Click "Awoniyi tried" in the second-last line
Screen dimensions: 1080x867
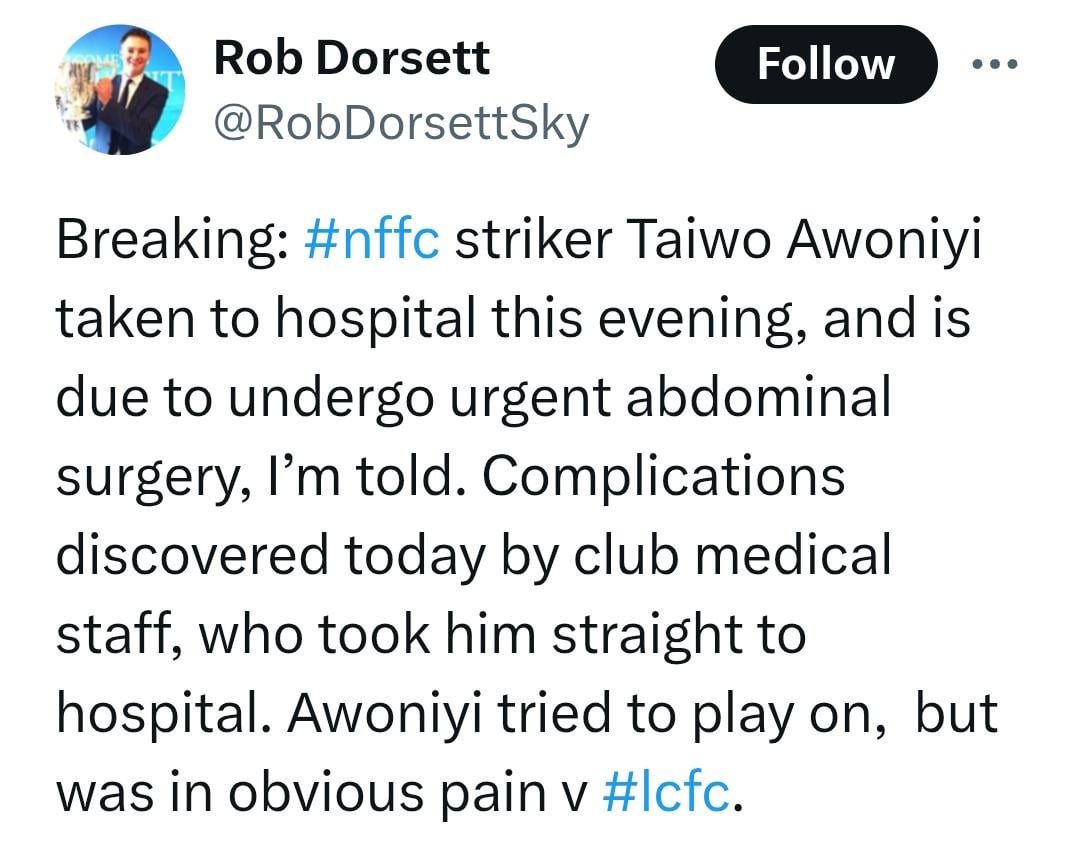click(x=449, y=715)
